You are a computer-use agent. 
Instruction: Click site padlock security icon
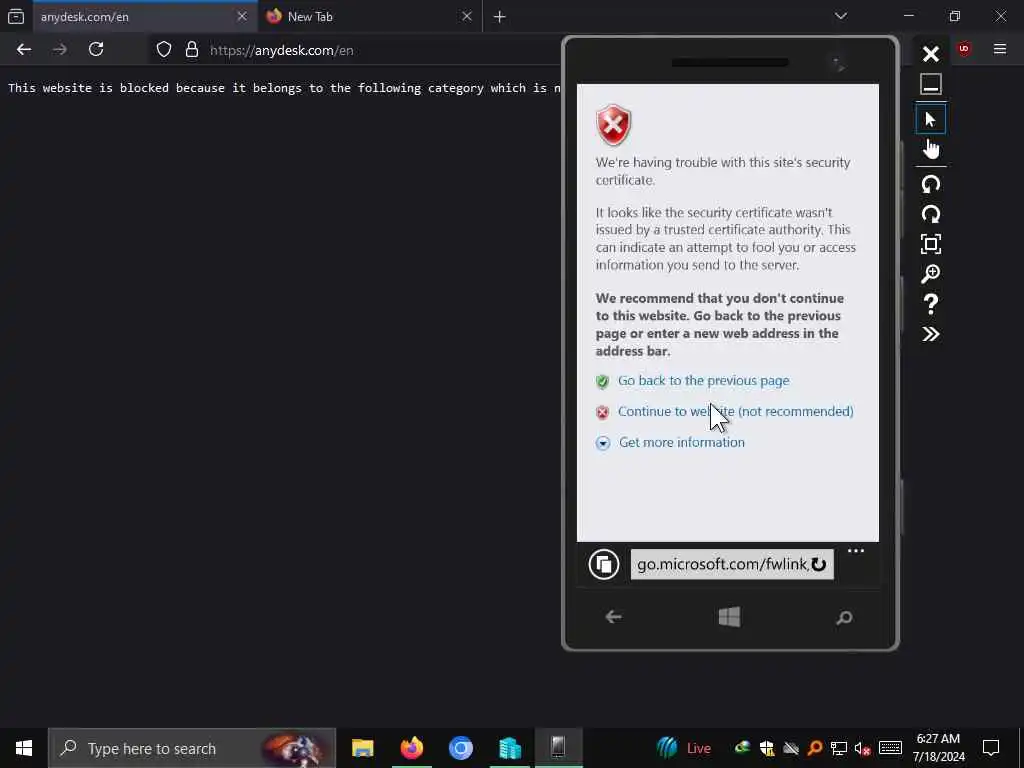[191, 50]
